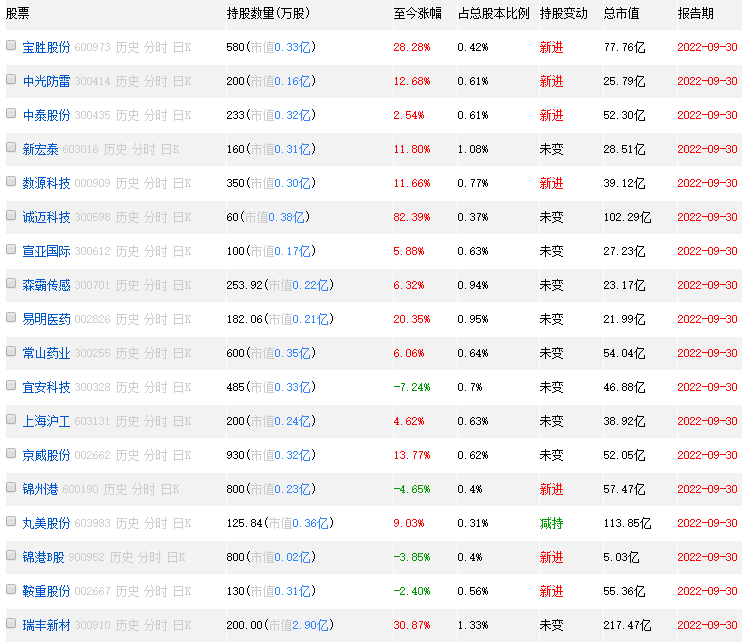Click the 至今涨幅 column header
This screenshot has width=748, height=644.
tap(417, 13)
